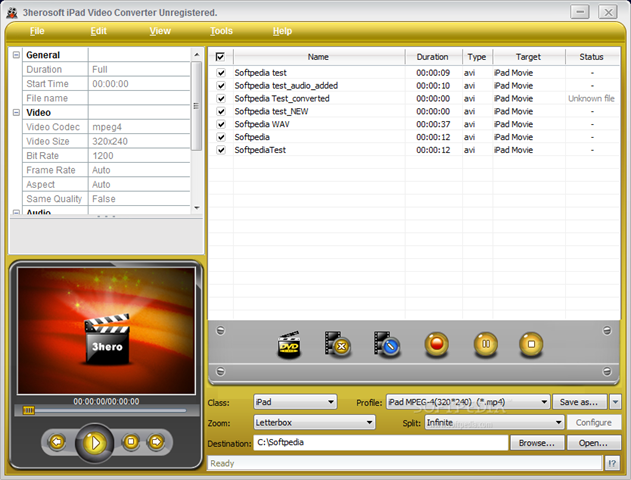
Task: Click the next arrow in preview player
Action: [156, 442]
